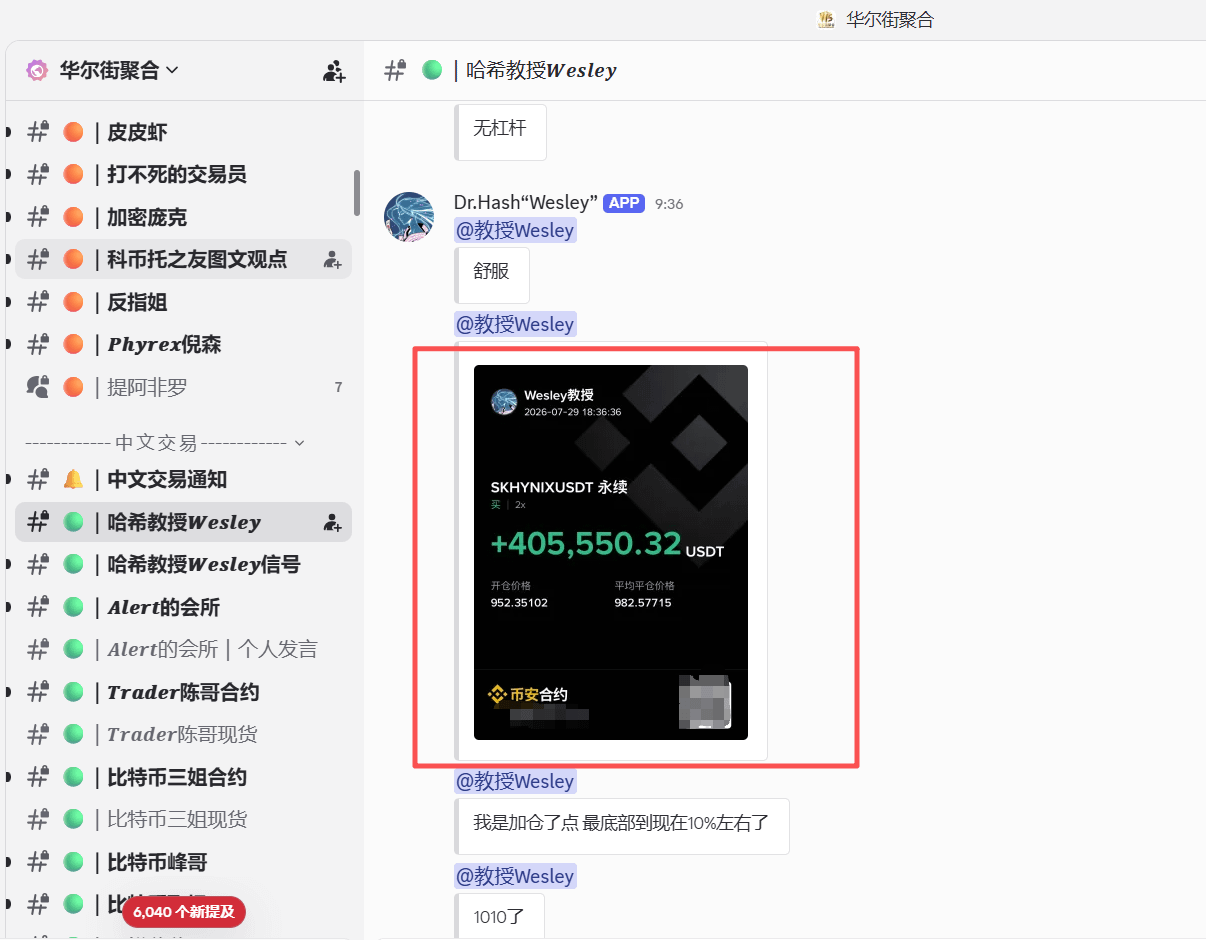1206x940 pixels.
Task: Click the 哈希教授Wesley title in the channel header
Action: 541,70
